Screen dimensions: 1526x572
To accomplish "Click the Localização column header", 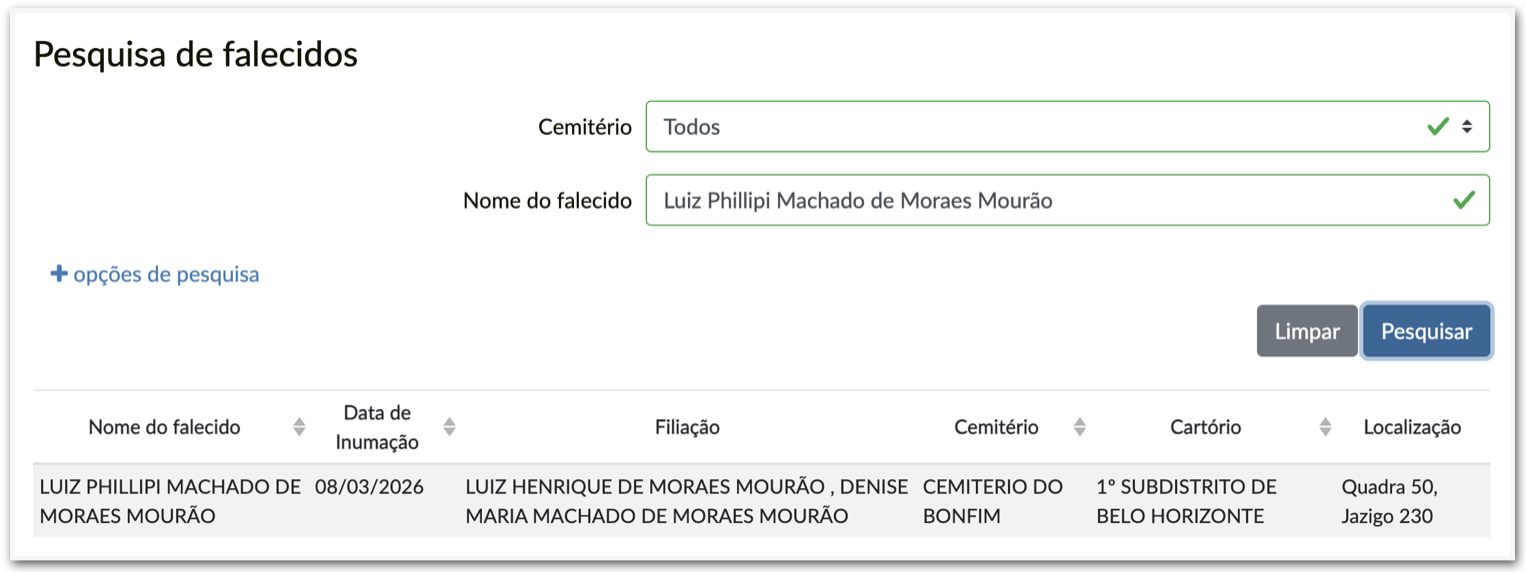I will point(1412,427).
